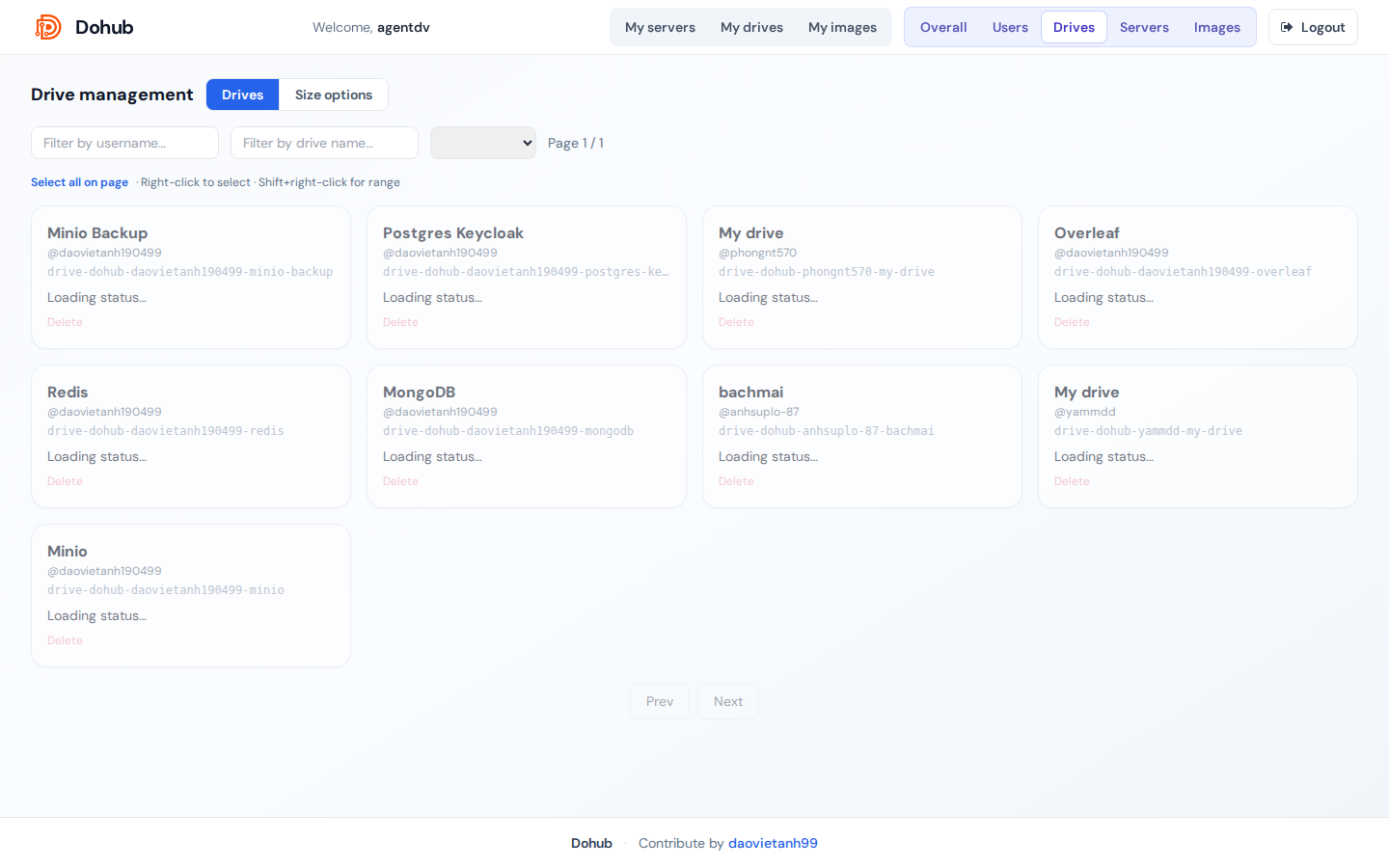Open My servers section
Image resolution: width=1389 pixels, height=868 pixels.
[x=660, y=27]
